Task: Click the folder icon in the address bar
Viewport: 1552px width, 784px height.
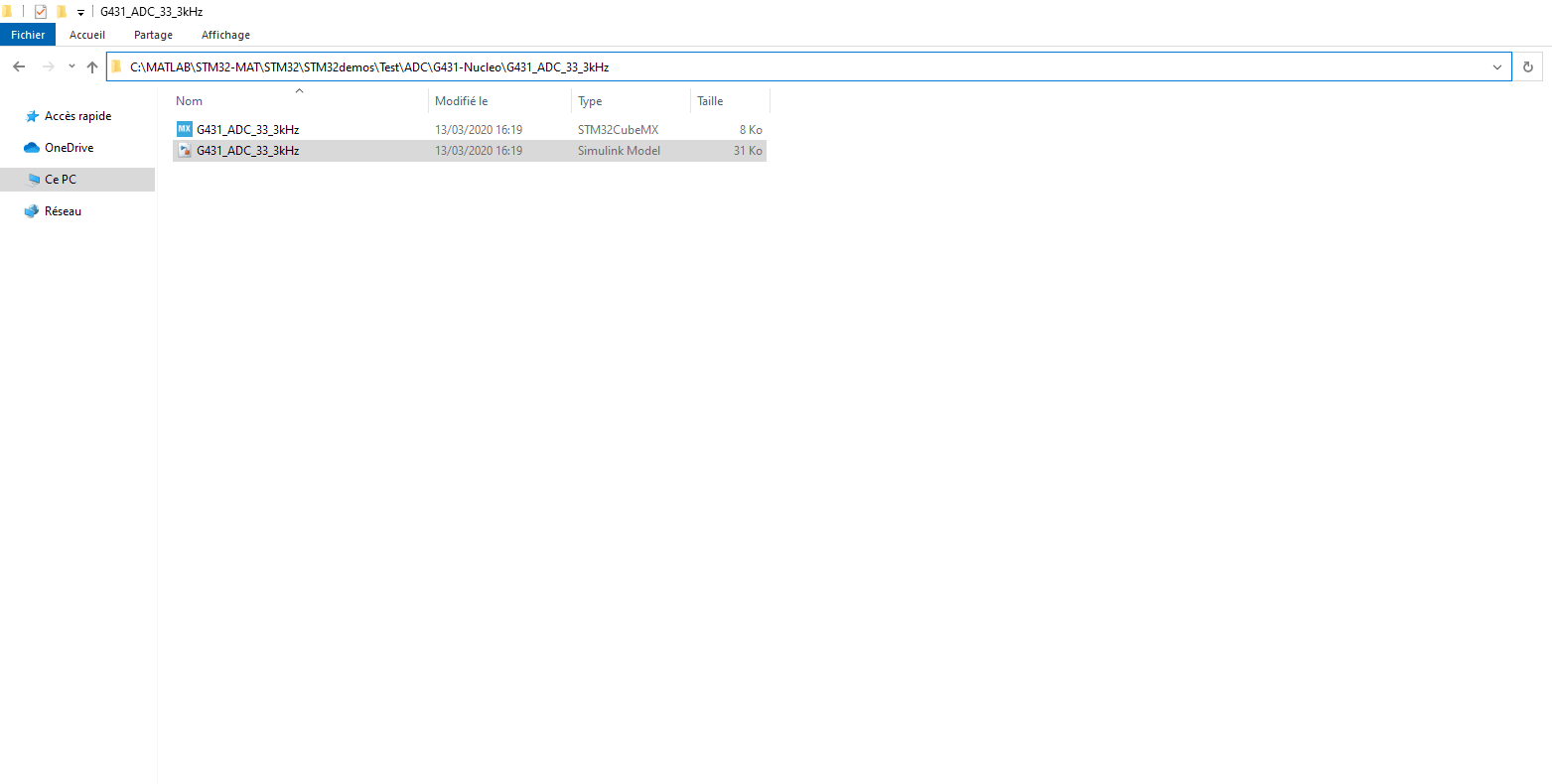Action: 117,67
